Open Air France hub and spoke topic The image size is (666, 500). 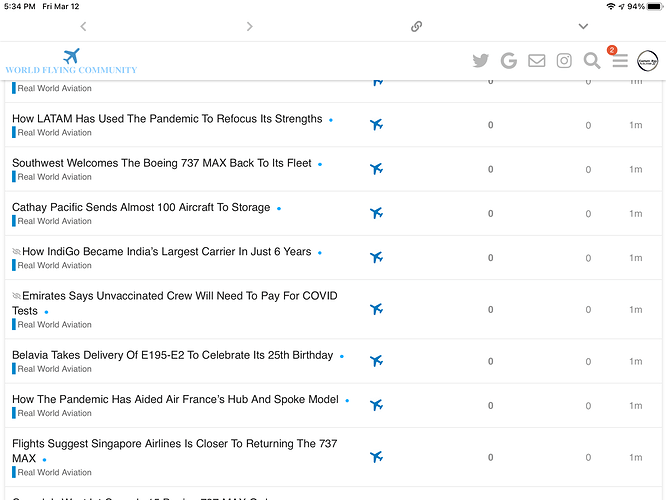click(x=175, y=399)
